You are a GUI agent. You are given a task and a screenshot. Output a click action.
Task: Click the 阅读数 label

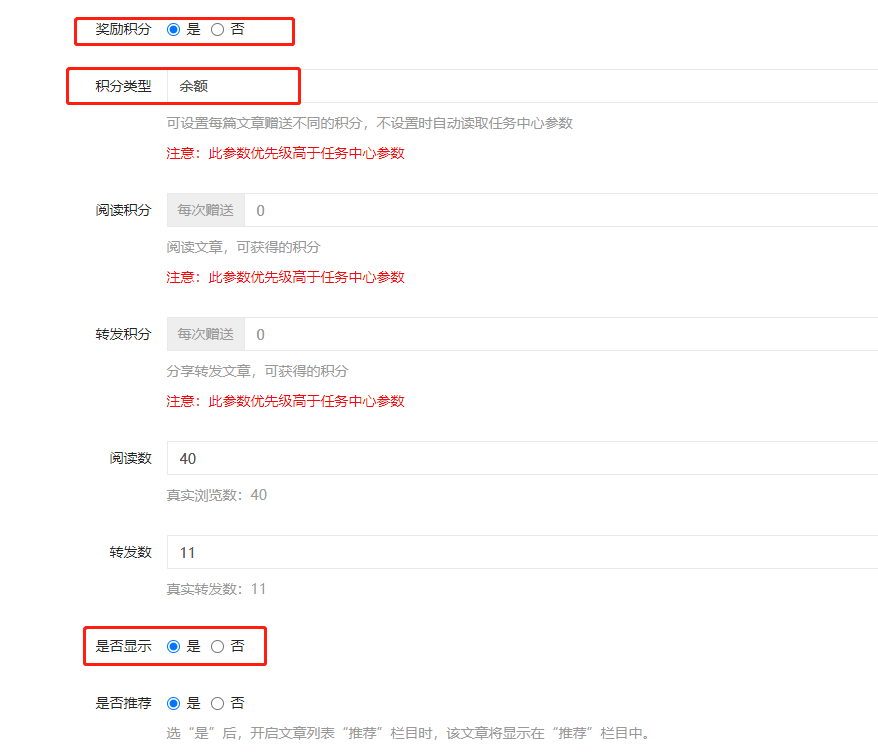tap(130, 459)
